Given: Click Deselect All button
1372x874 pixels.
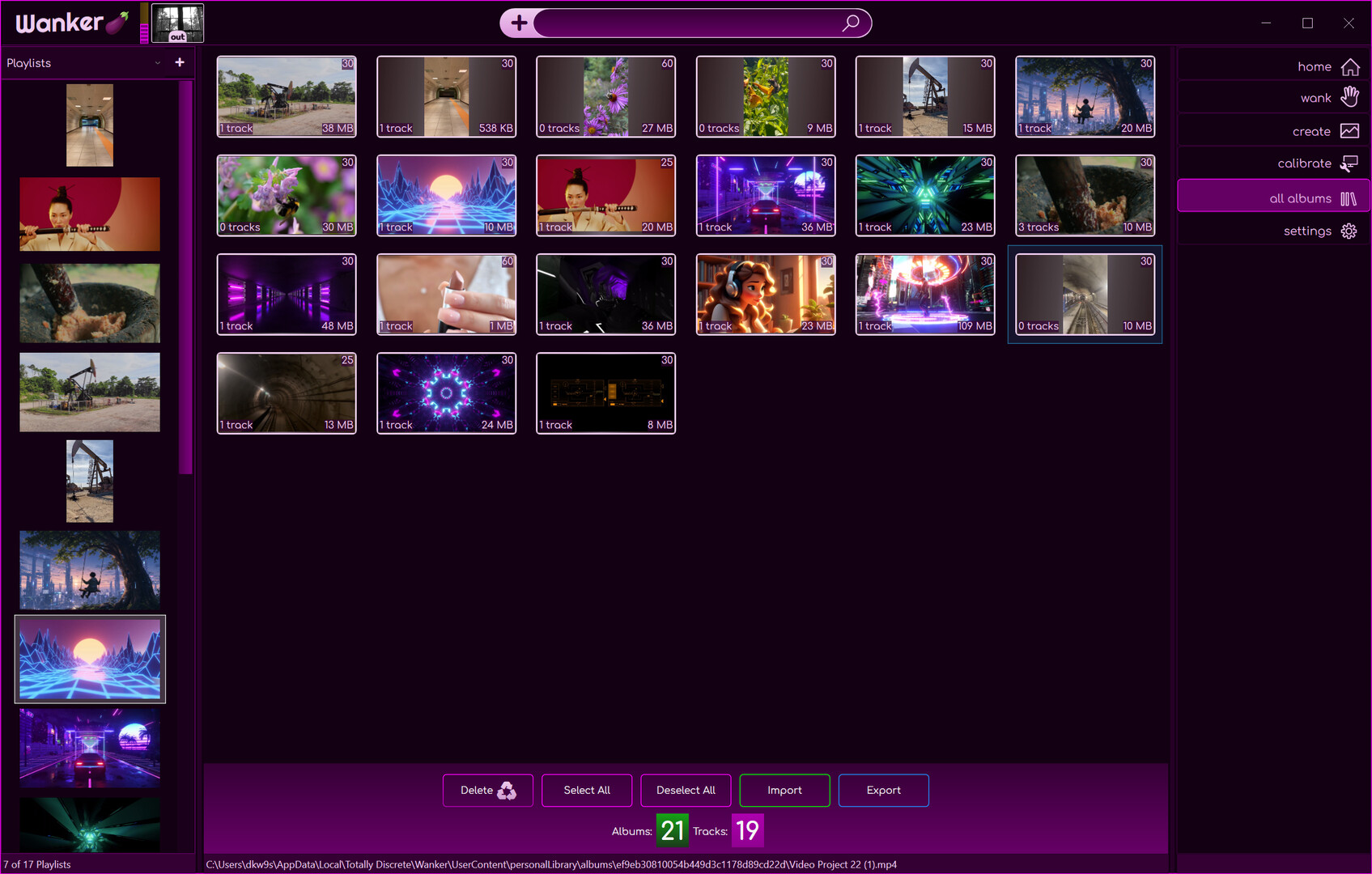Looking at the screenshot, I should pyautogui.click(x=686, y=791).
